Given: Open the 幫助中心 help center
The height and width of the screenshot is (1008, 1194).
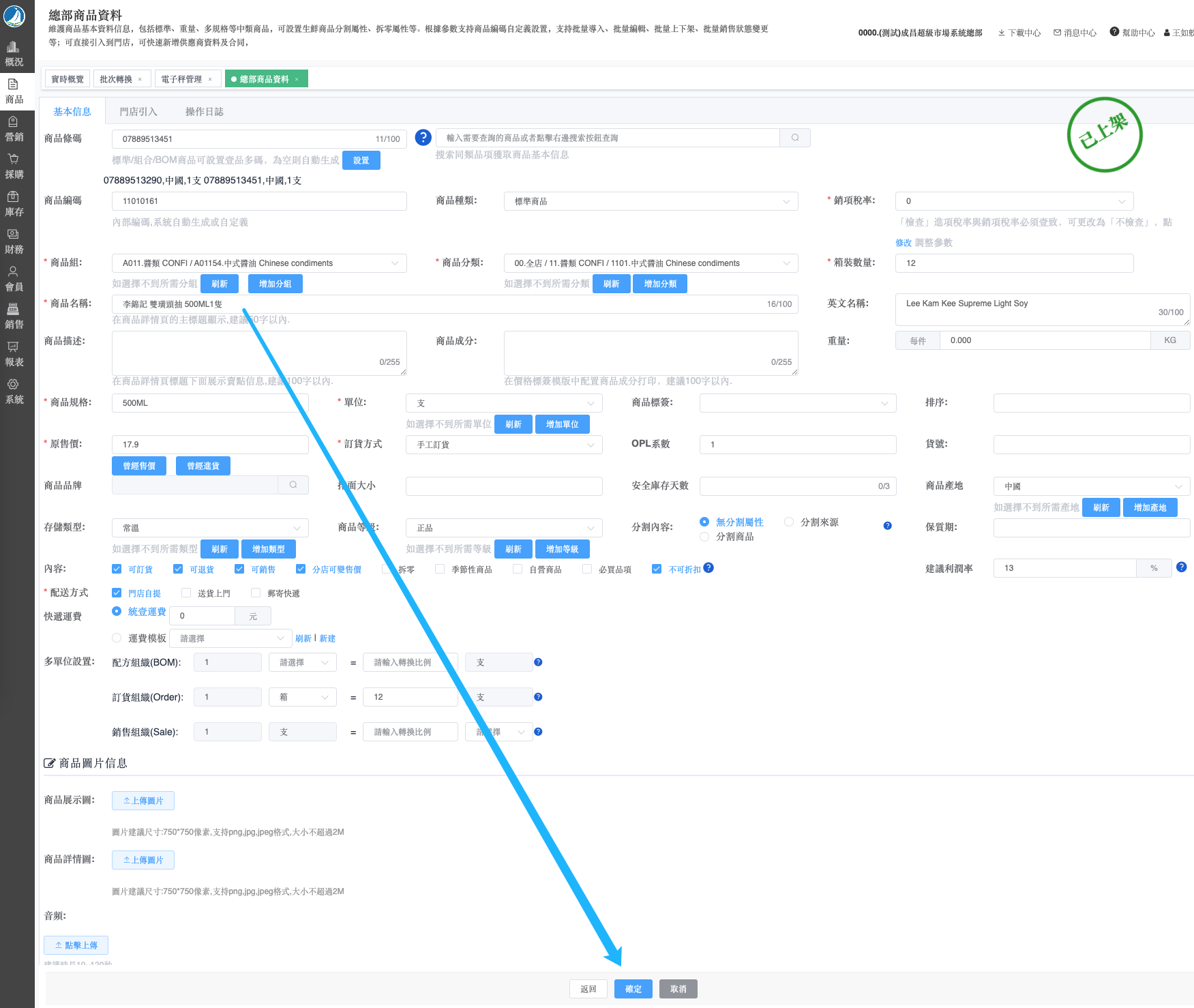Looking at the screenshot, I should pyautogui.click(x=1132, y=32).
